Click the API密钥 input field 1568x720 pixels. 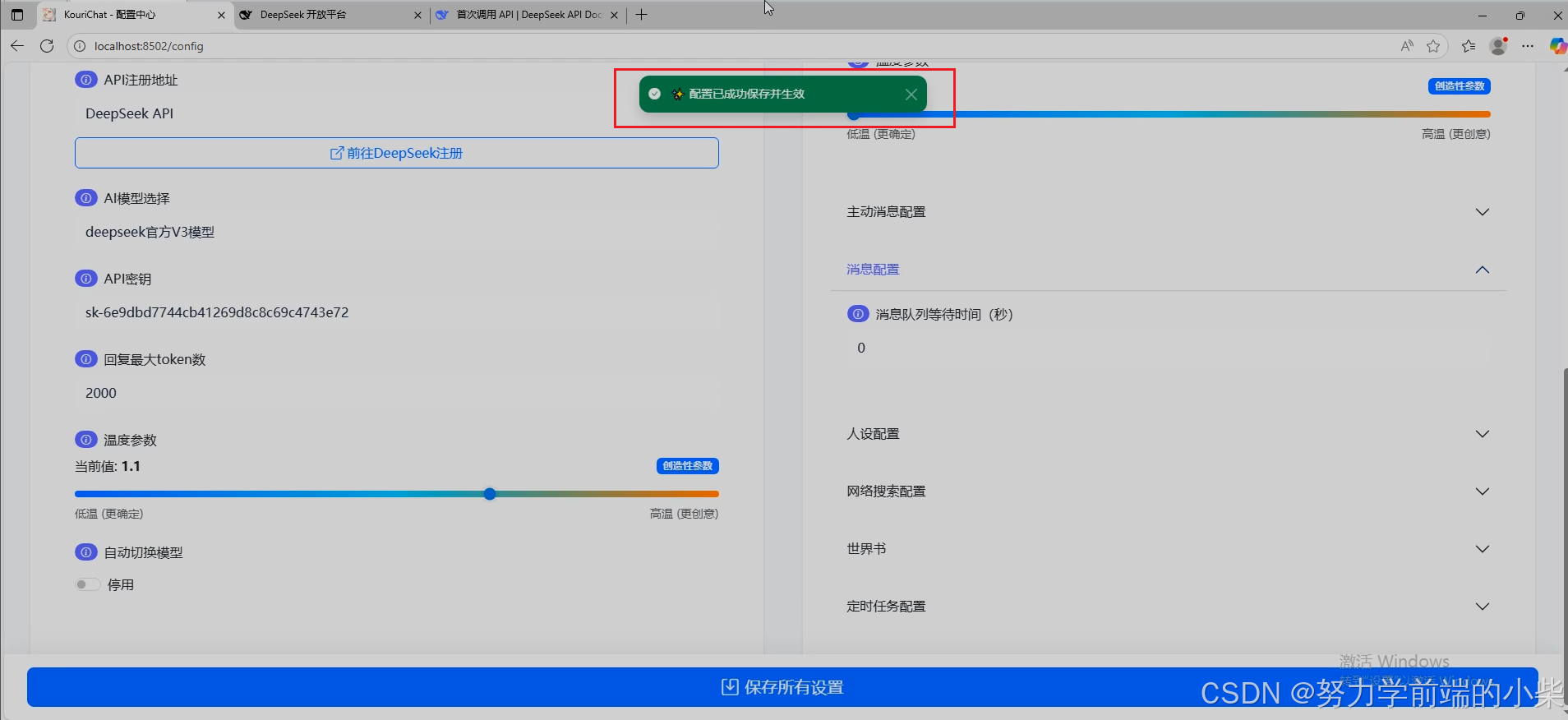[x=397, y=312]
